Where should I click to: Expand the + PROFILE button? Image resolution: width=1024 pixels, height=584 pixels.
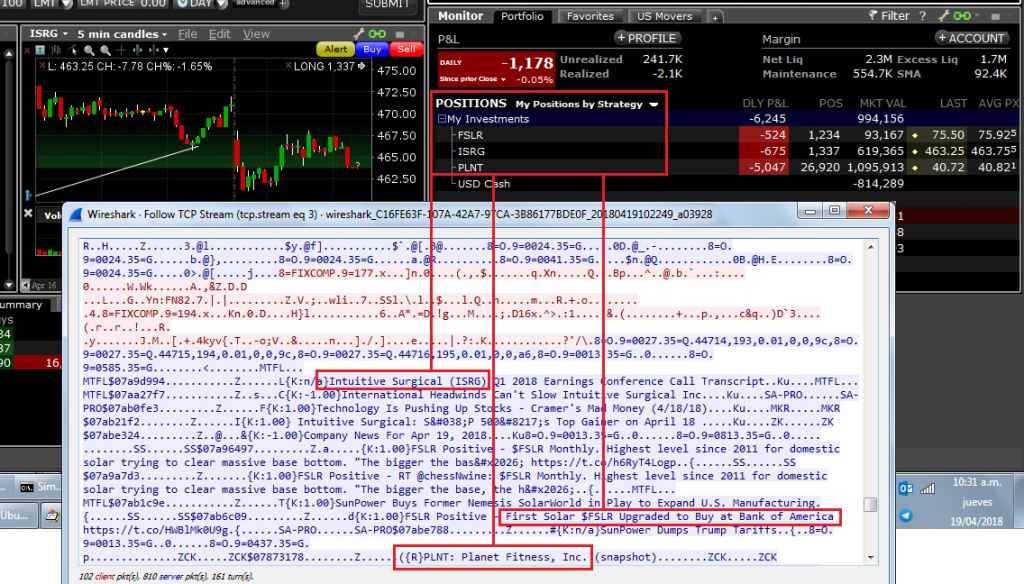click(x=648, y=38)
